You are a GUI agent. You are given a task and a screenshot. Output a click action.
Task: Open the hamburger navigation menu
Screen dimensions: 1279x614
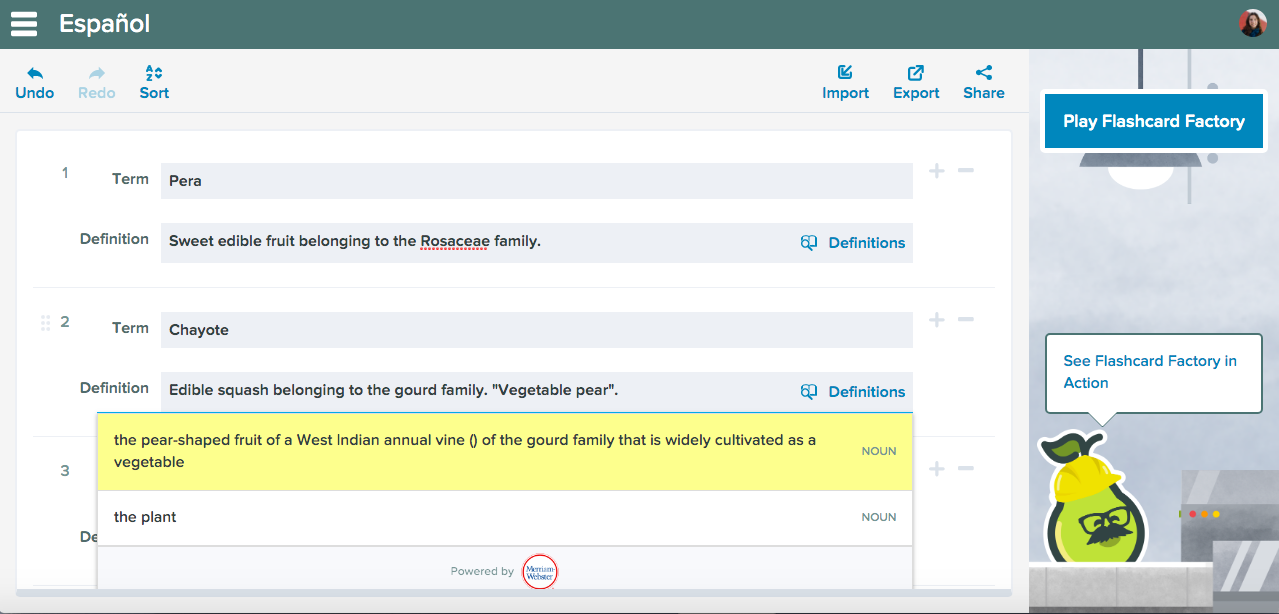23,22
